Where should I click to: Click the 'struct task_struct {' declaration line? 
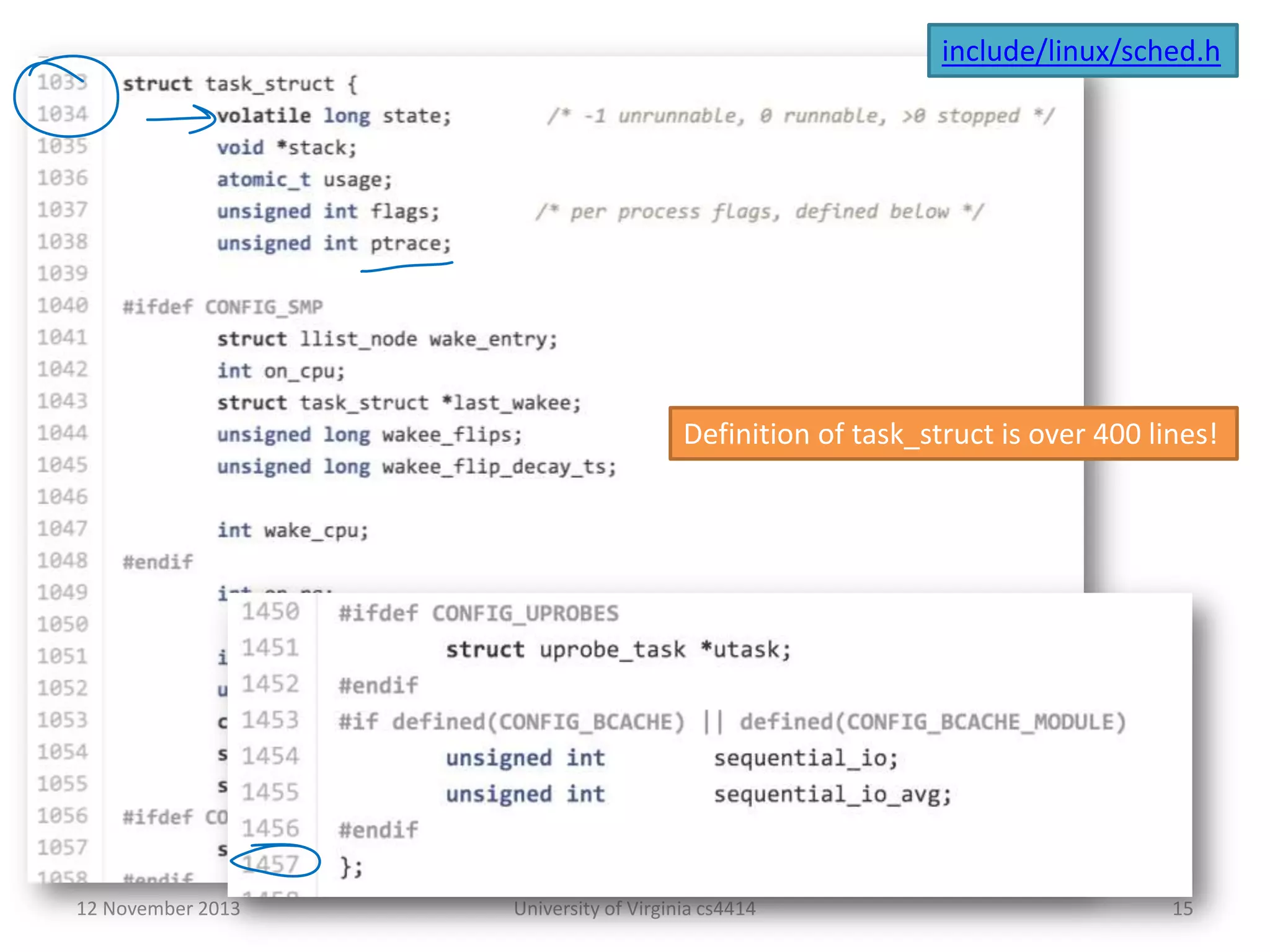240,84
